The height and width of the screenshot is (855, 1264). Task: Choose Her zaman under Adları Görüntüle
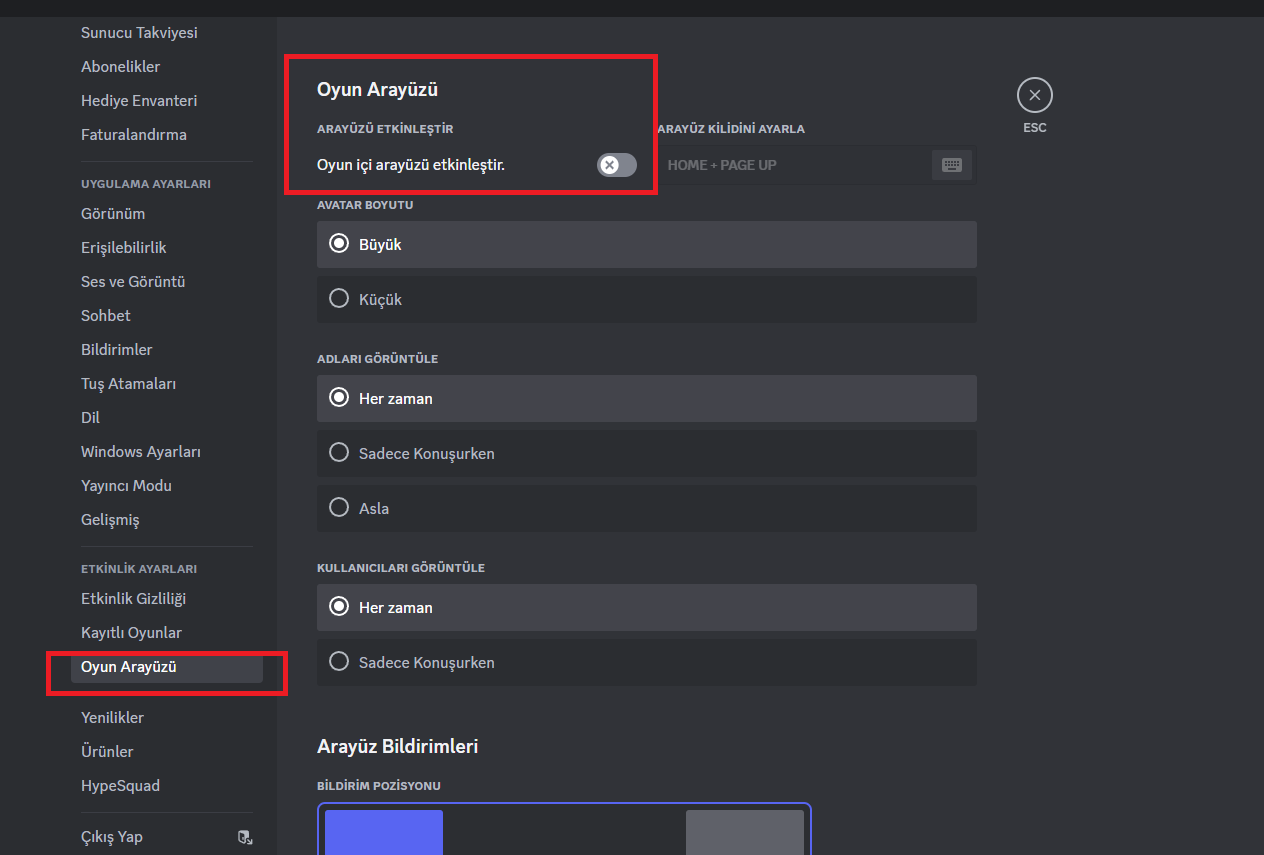click(x=647, y=398)
